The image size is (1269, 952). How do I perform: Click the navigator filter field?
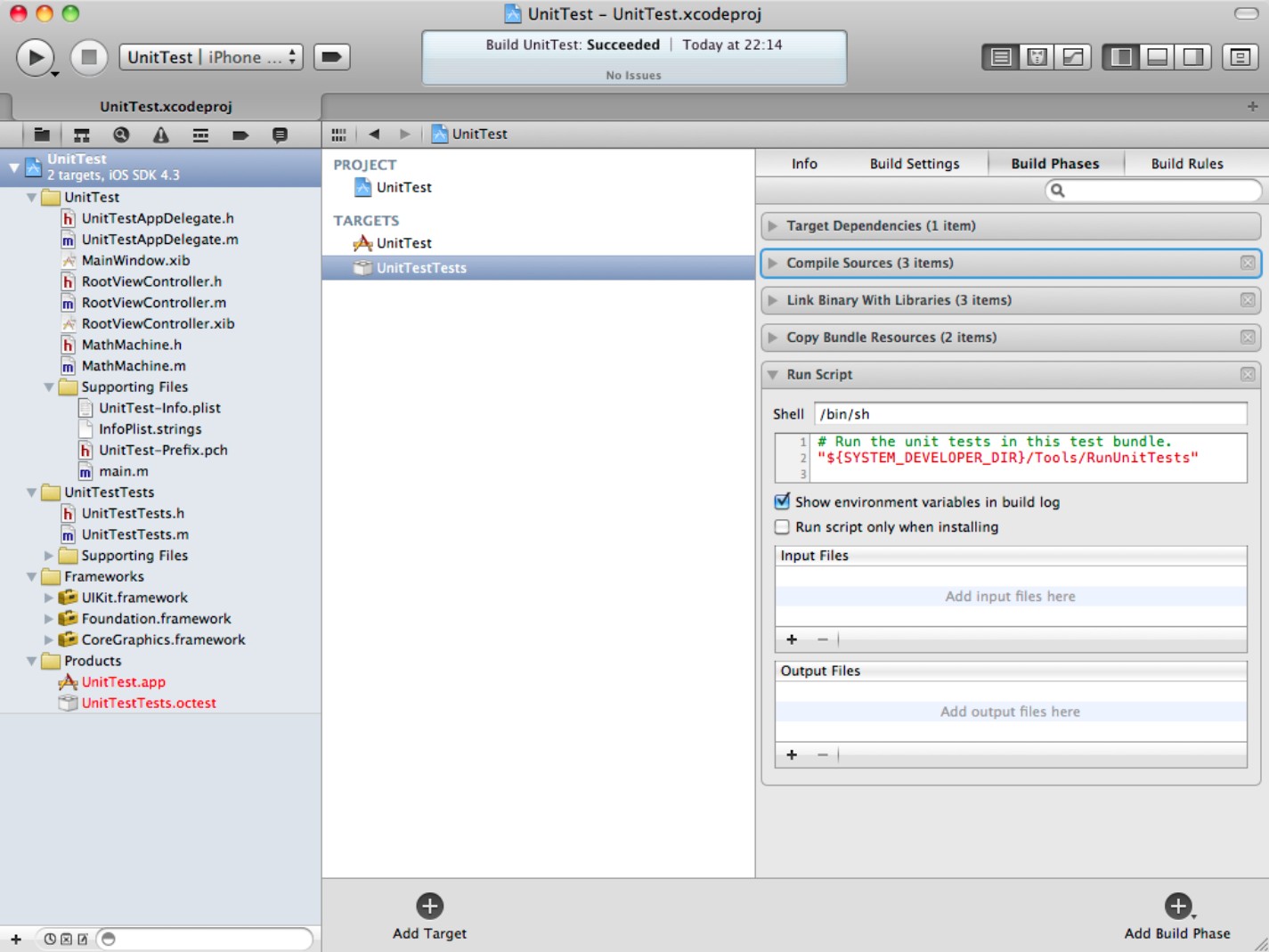click(205, 939)
